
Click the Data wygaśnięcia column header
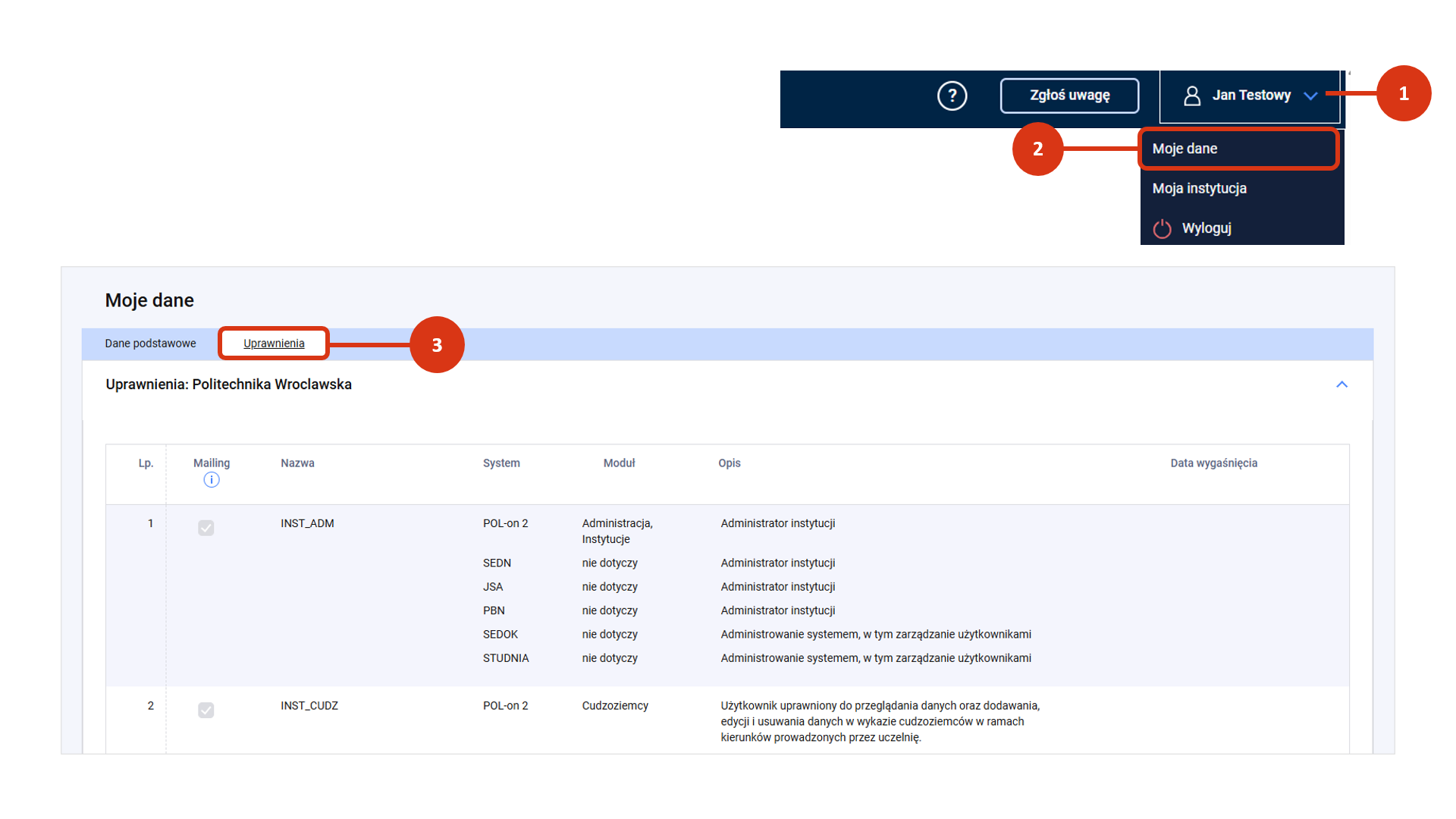coord(1213,463)
